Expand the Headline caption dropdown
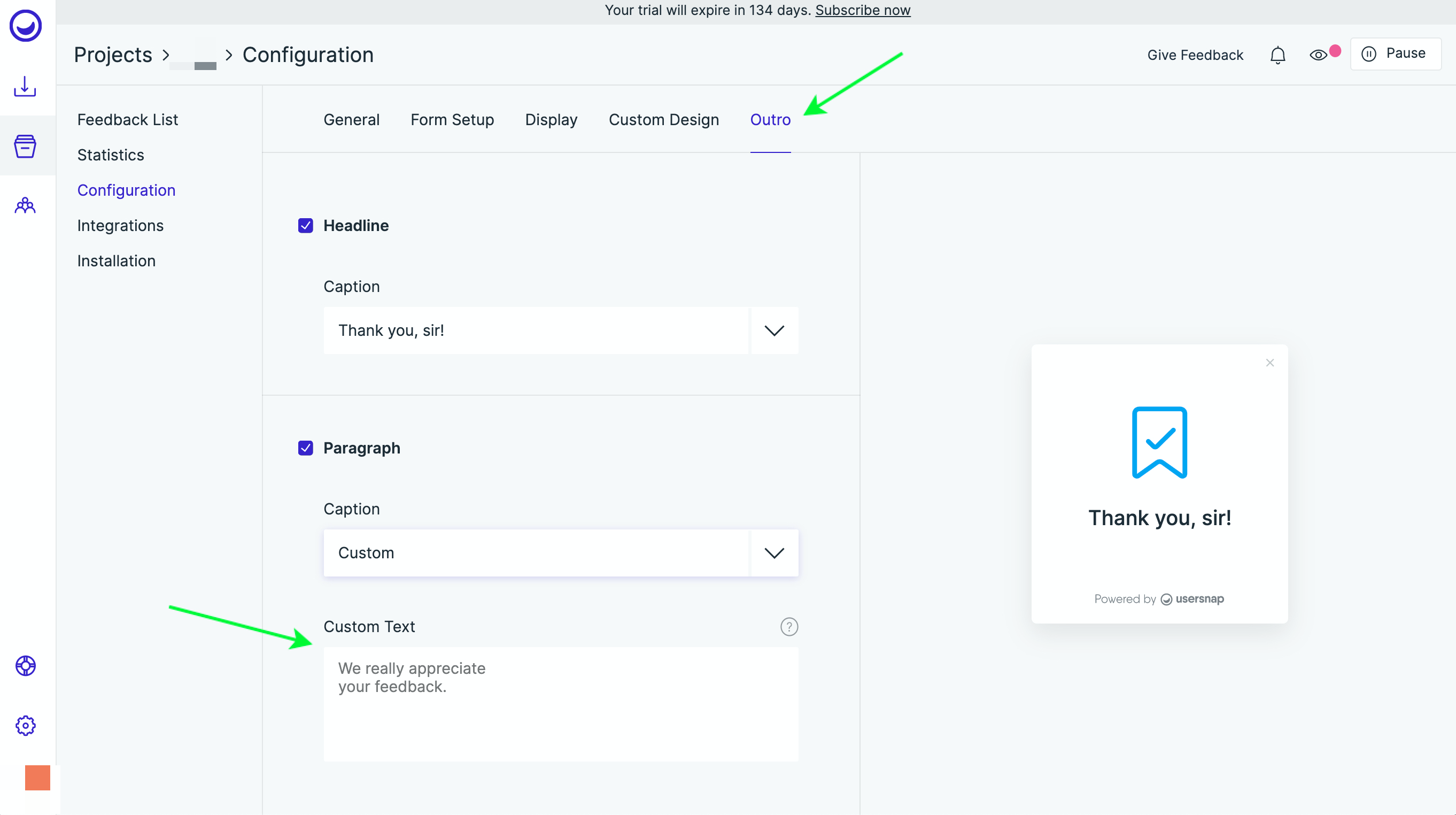Image resolution: width=1456 pixels, height=815 pixels. click(x=774, y=330)
